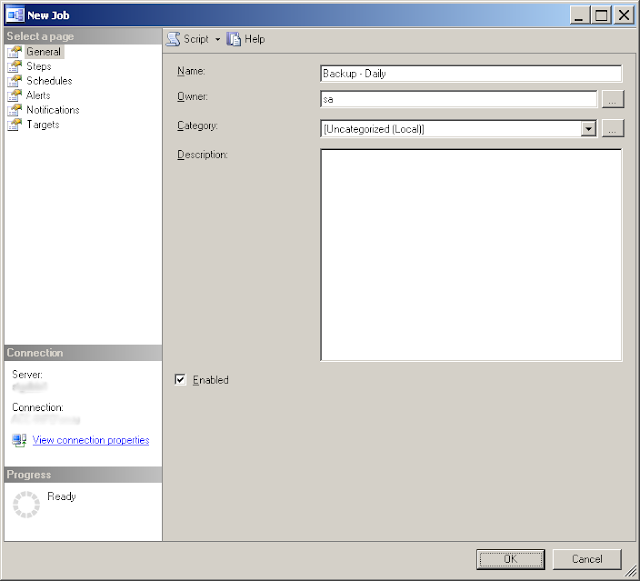Open the Steps page
This screenshot has height=581, width=640.
click(39, 66)
